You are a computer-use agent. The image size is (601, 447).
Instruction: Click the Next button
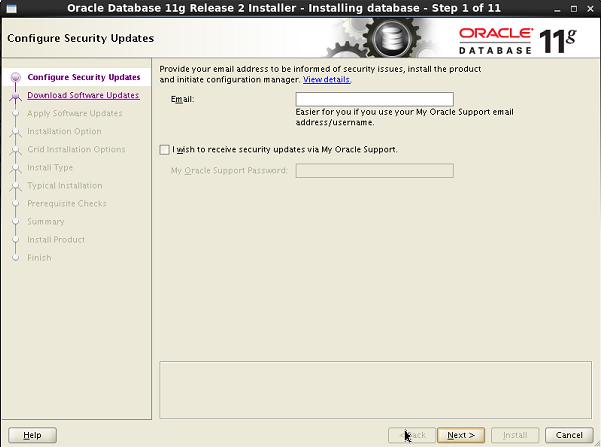click(461, 435)
